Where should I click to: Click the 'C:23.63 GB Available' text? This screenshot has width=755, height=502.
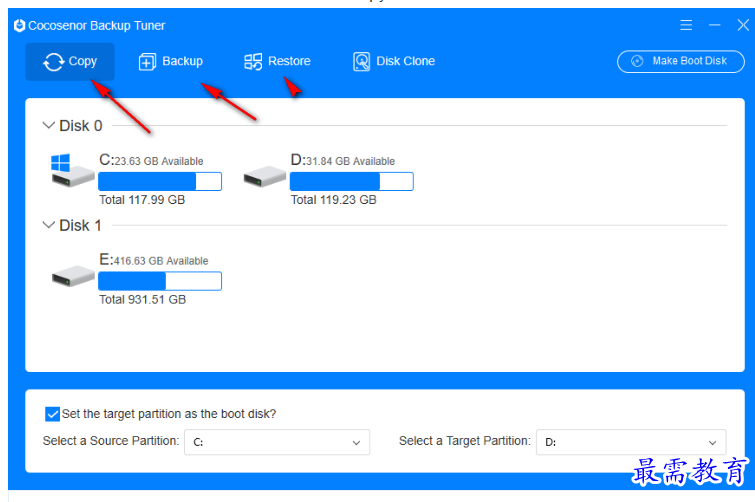point(151,160)
